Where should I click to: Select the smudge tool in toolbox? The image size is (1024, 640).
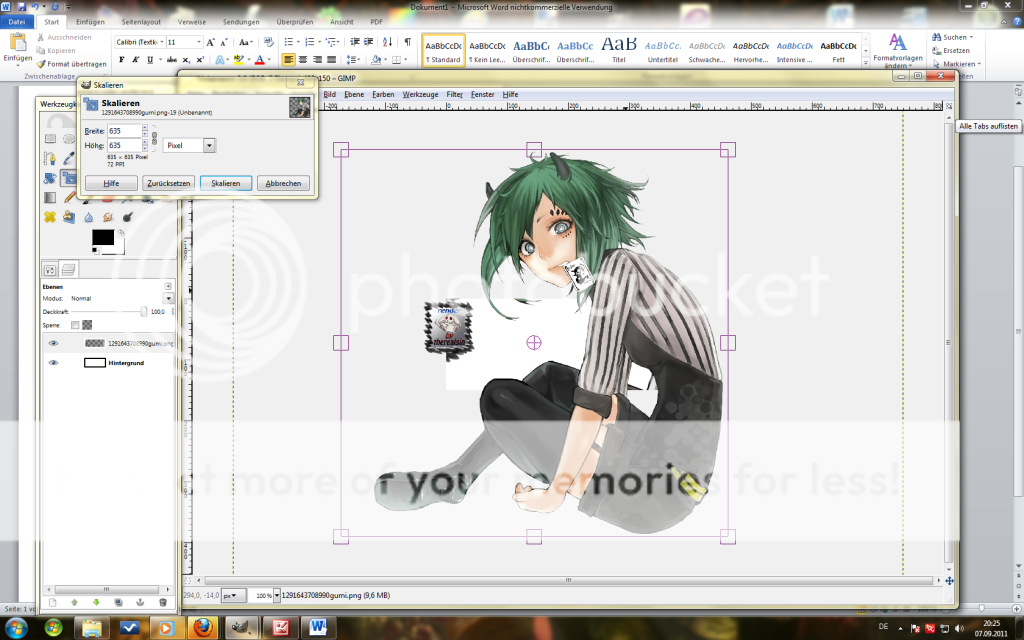[108, 217]
